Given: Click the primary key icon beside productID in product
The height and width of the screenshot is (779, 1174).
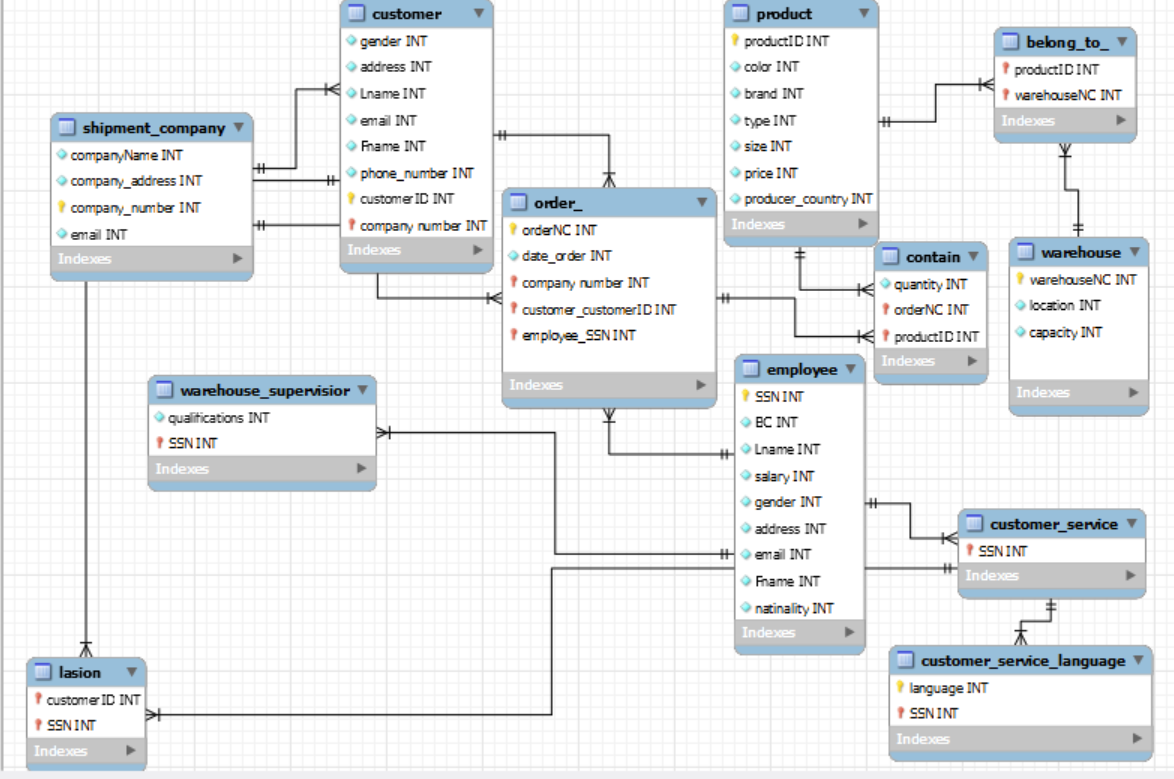Looking at the screenshot, I should click(x=734, y=41).
